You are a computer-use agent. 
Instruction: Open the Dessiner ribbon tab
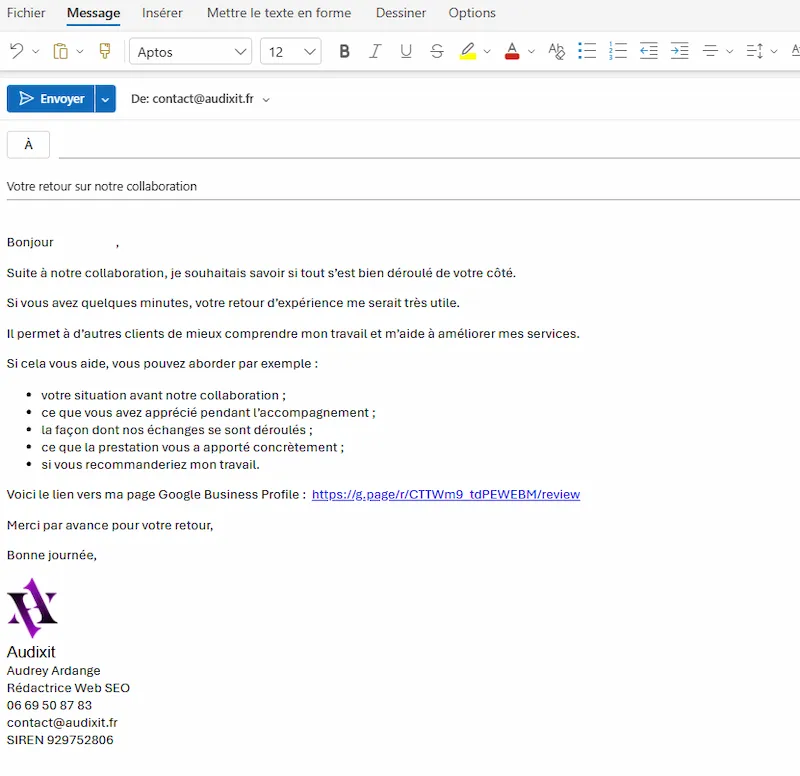click(x=400, y=13)
